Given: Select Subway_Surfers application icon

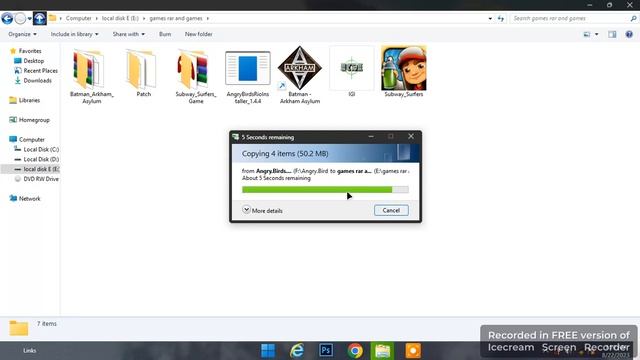Looking at the screenshot, I should pos(404,71).
